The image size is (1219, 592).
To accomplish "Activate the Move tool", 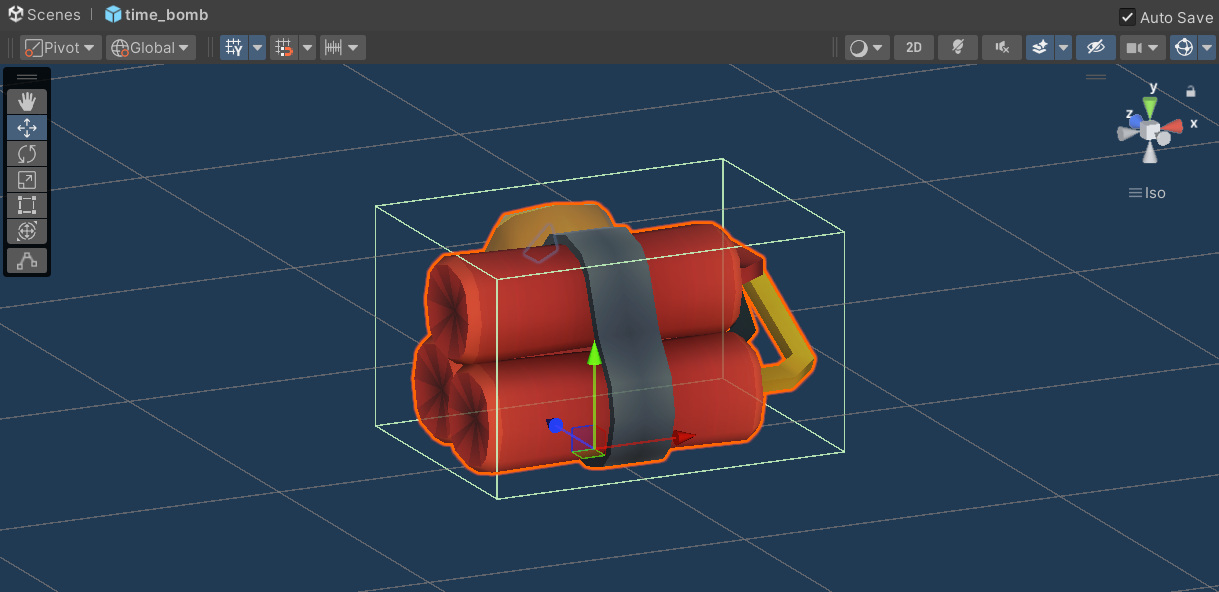I will point(27,128).
